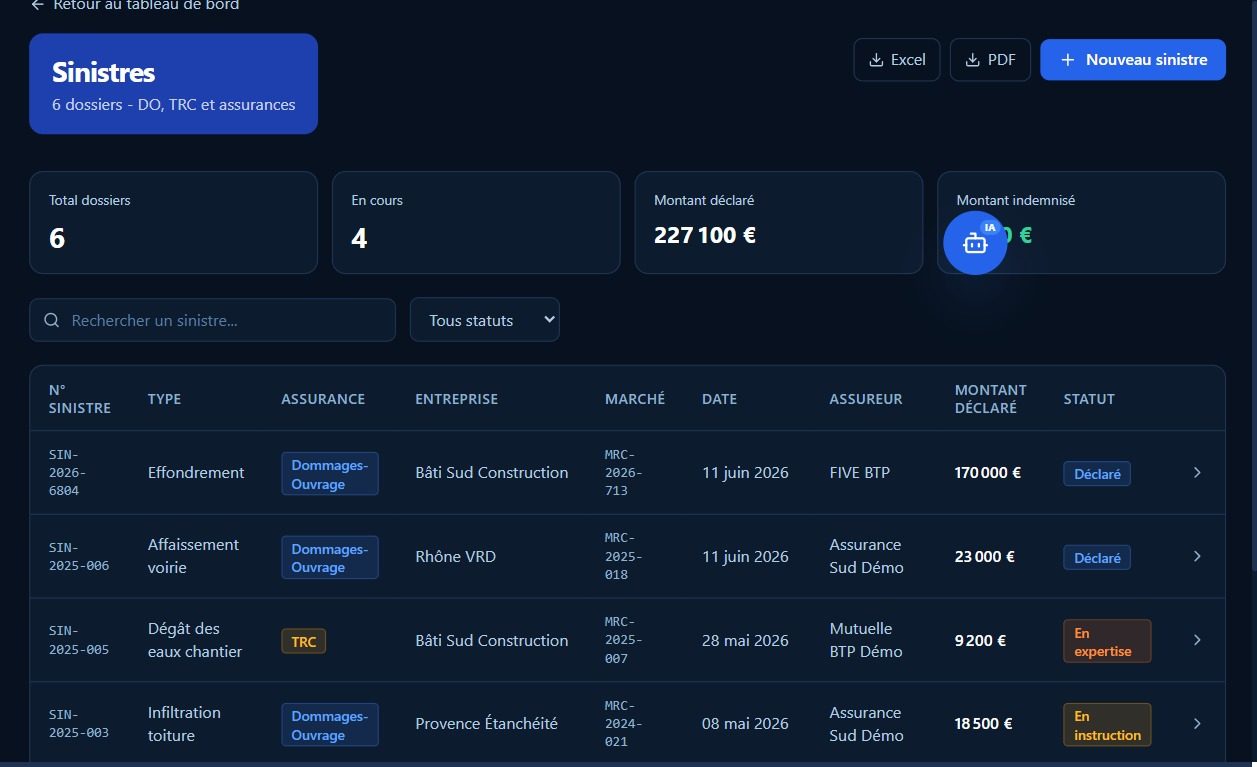Click the Statut column header
The height and width of the screenshot is (767, 1257).
tap(1089, 399)
